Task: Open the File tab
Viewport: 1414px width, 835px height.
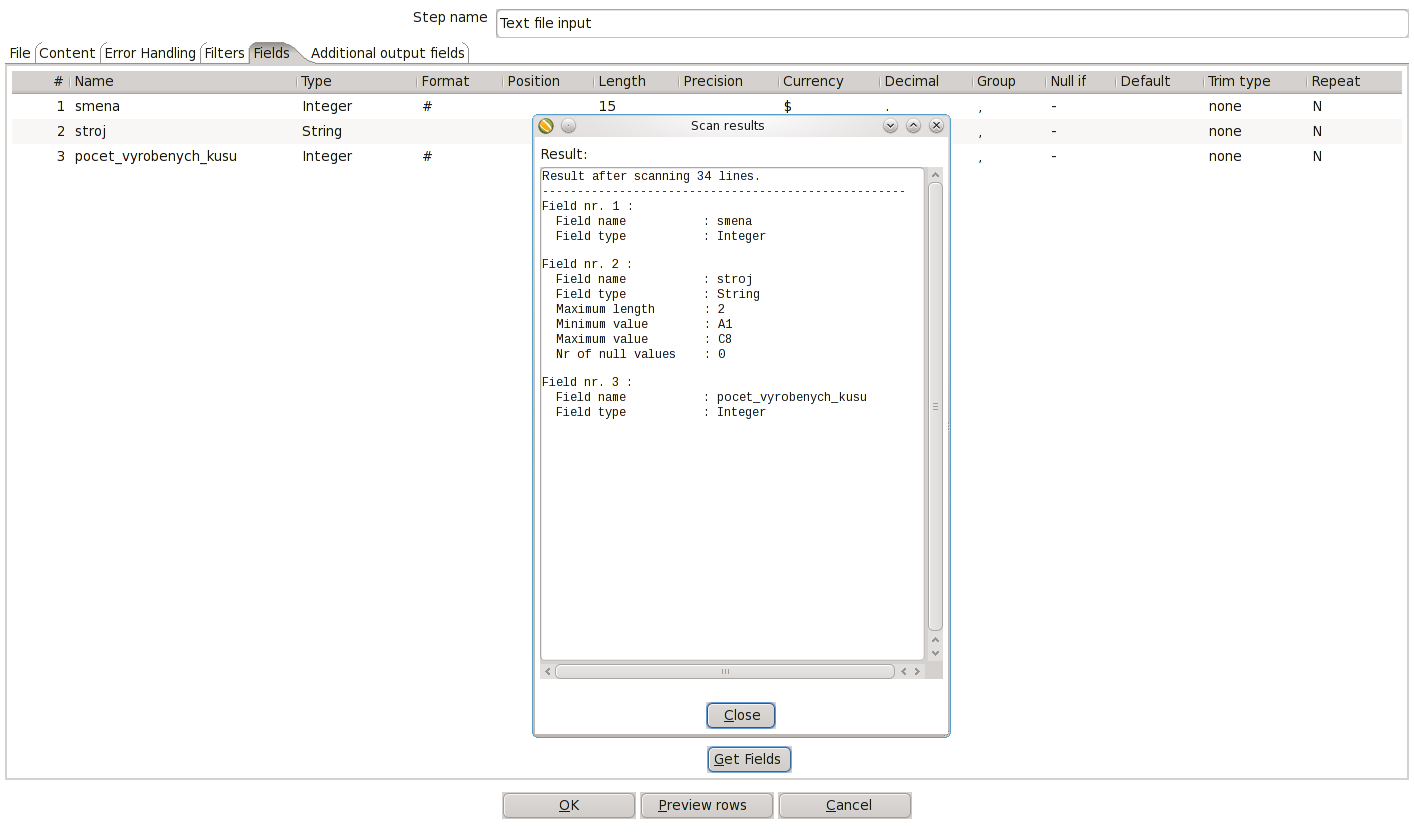Action: coord(20,53)
